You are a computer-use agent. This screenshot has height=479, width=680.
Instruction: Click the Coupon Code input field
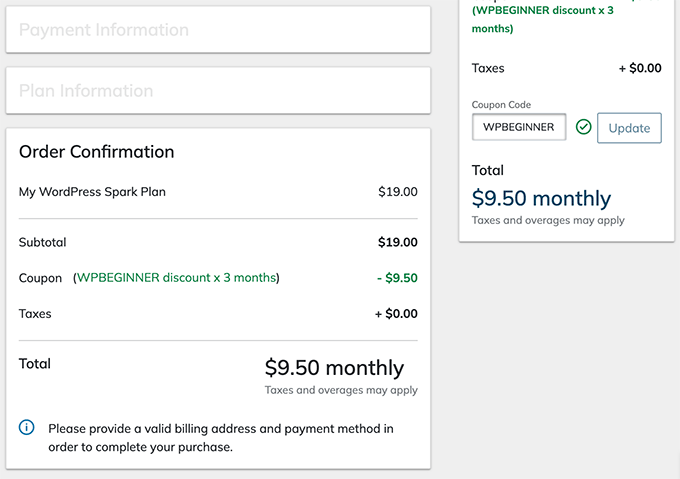519,127
